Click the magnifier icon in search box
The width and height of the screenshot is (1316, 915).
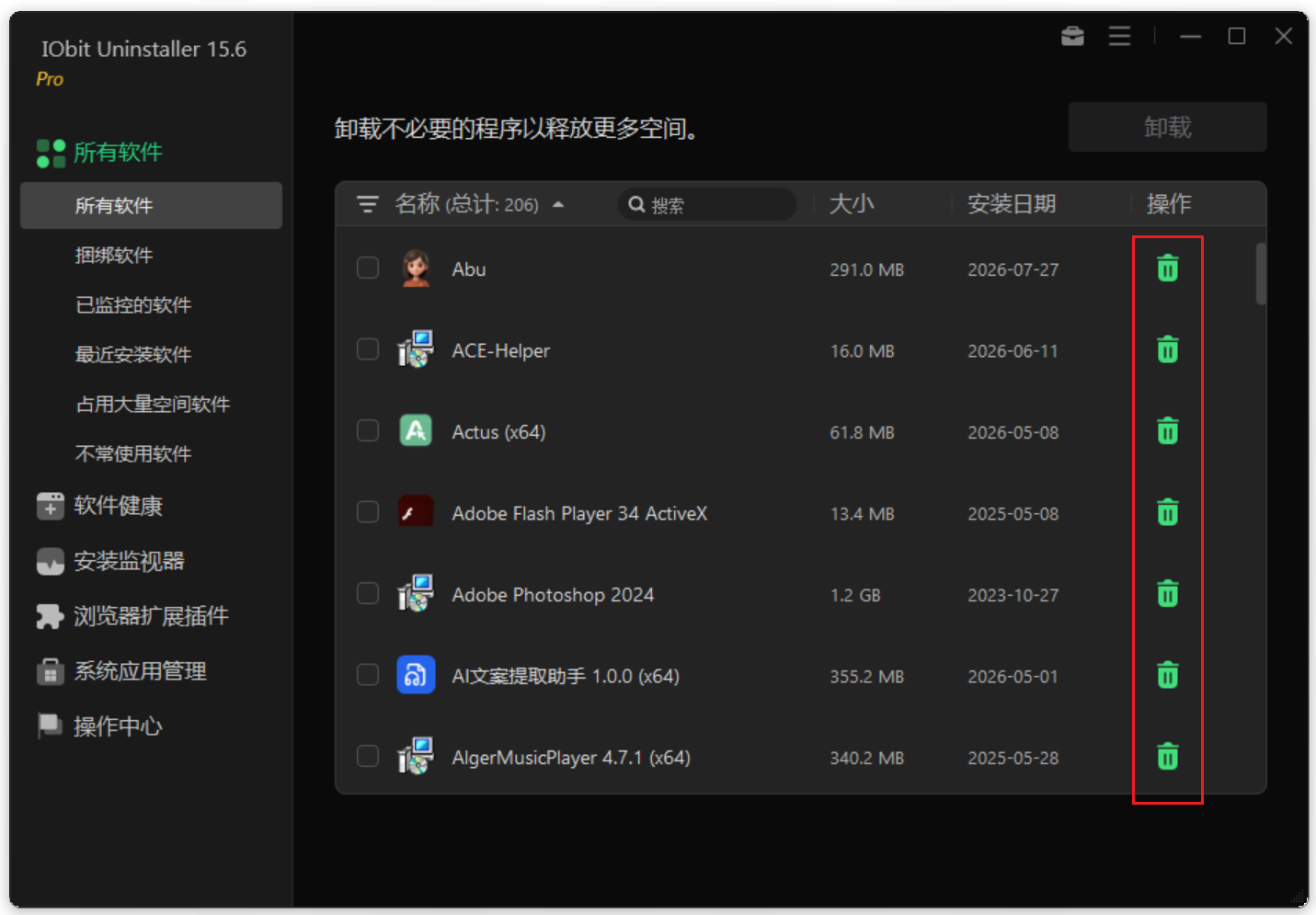click(x=636, y=204)
